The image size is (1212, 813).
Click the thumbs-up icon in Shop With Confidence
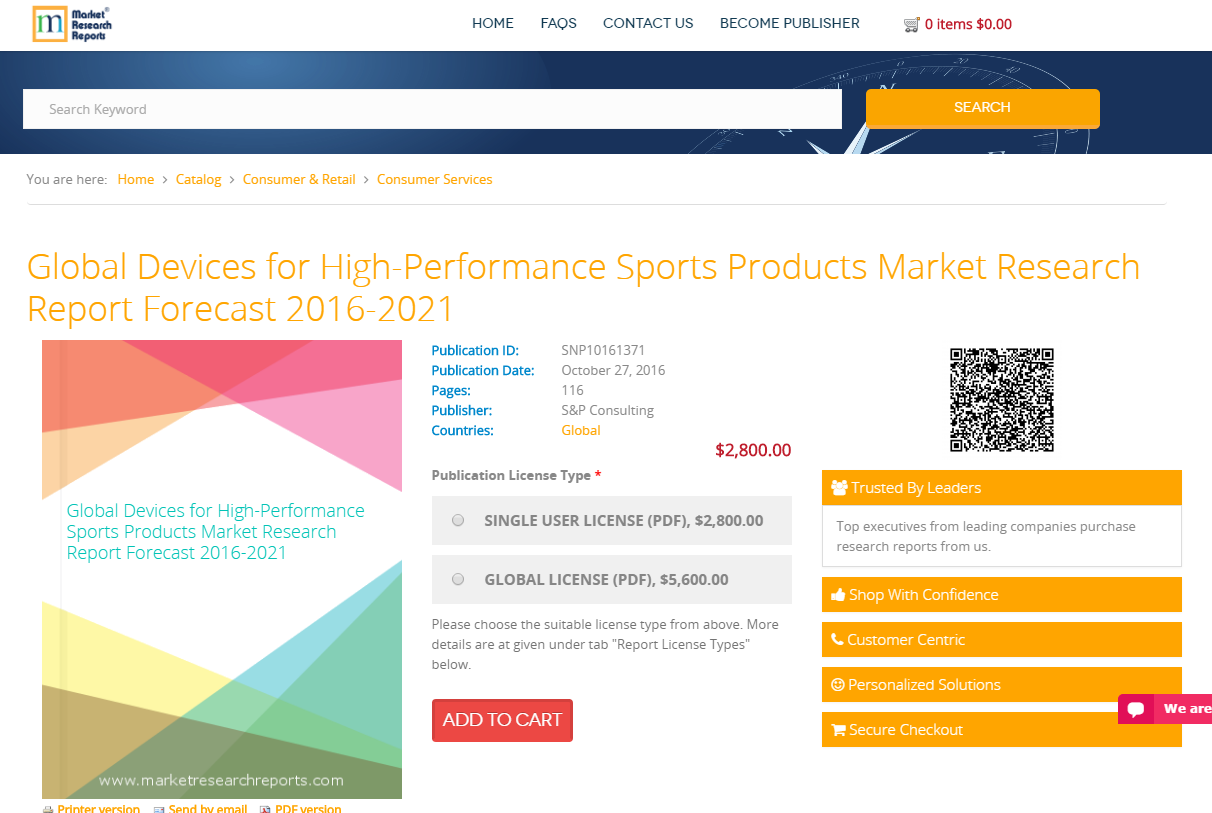pyautogui.click(x=838, y=595)
